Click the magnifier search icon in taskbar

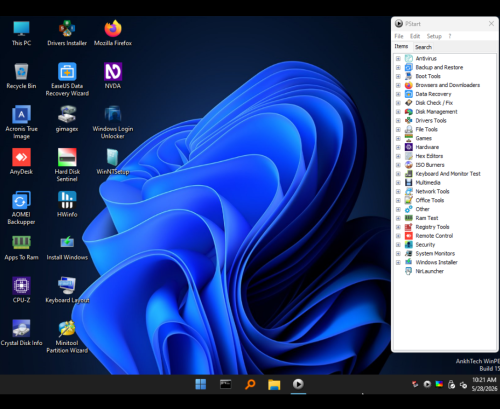tap(250, 384)
